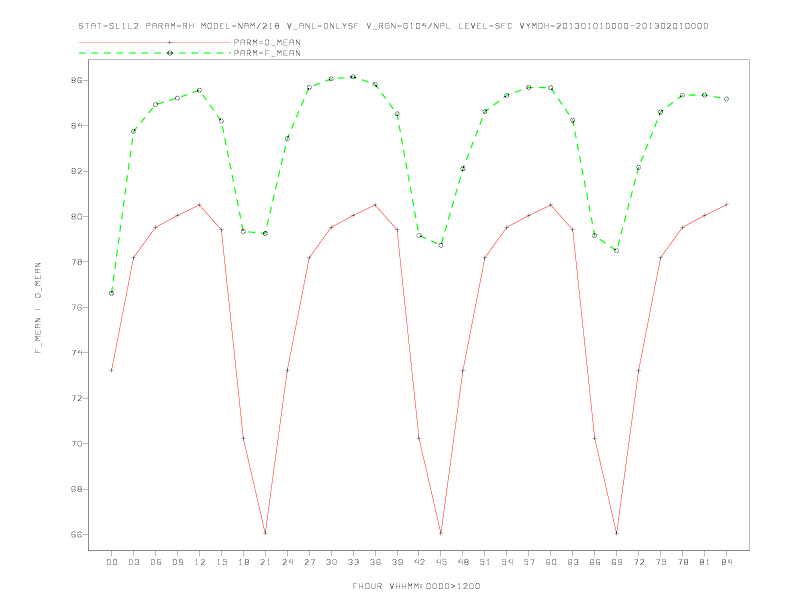This screenshot has width=792, height=612.
Task: Click the chart title starting with STAT=SL1L2
Action: click(393, 26)
